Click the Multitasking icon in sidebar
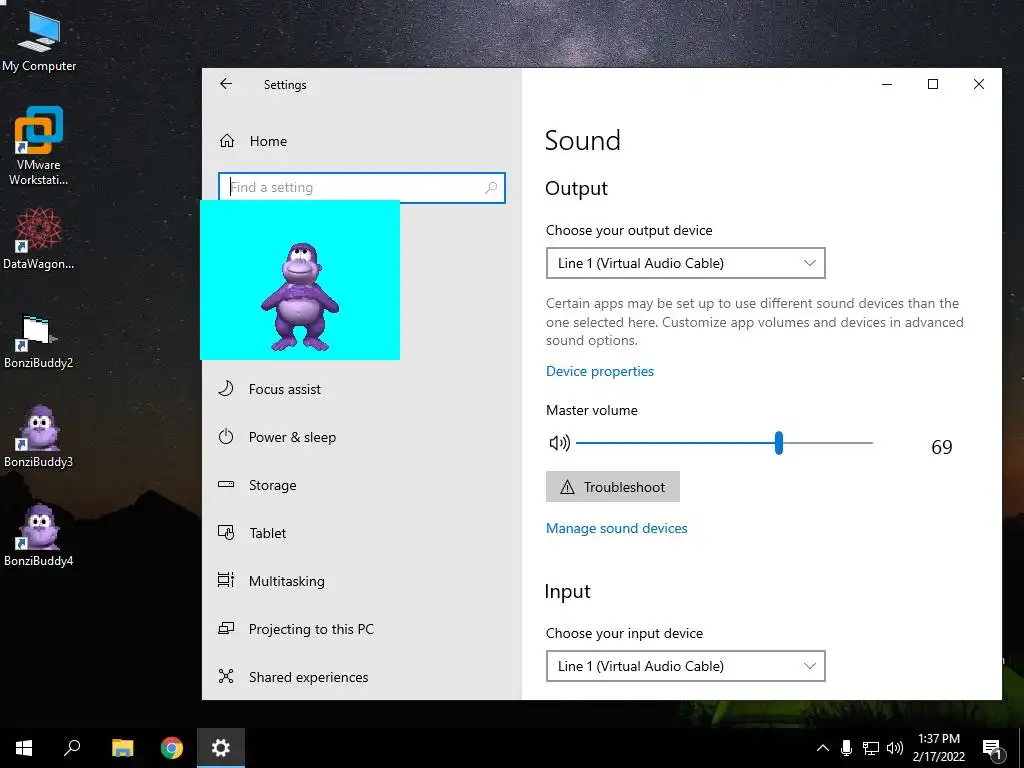The height and width of the screenshot is (768, 1024). point(226,580)
